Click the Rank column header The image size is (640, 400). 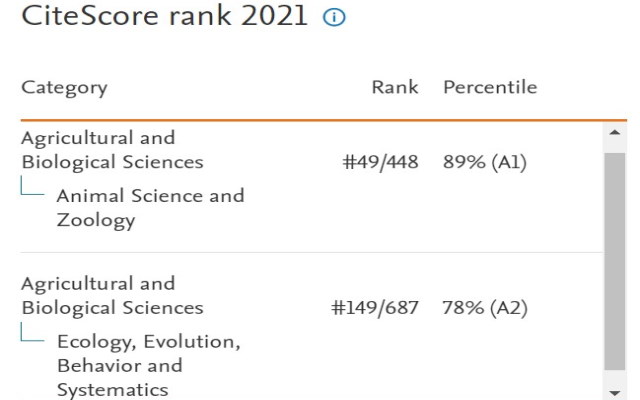point(395,87)
